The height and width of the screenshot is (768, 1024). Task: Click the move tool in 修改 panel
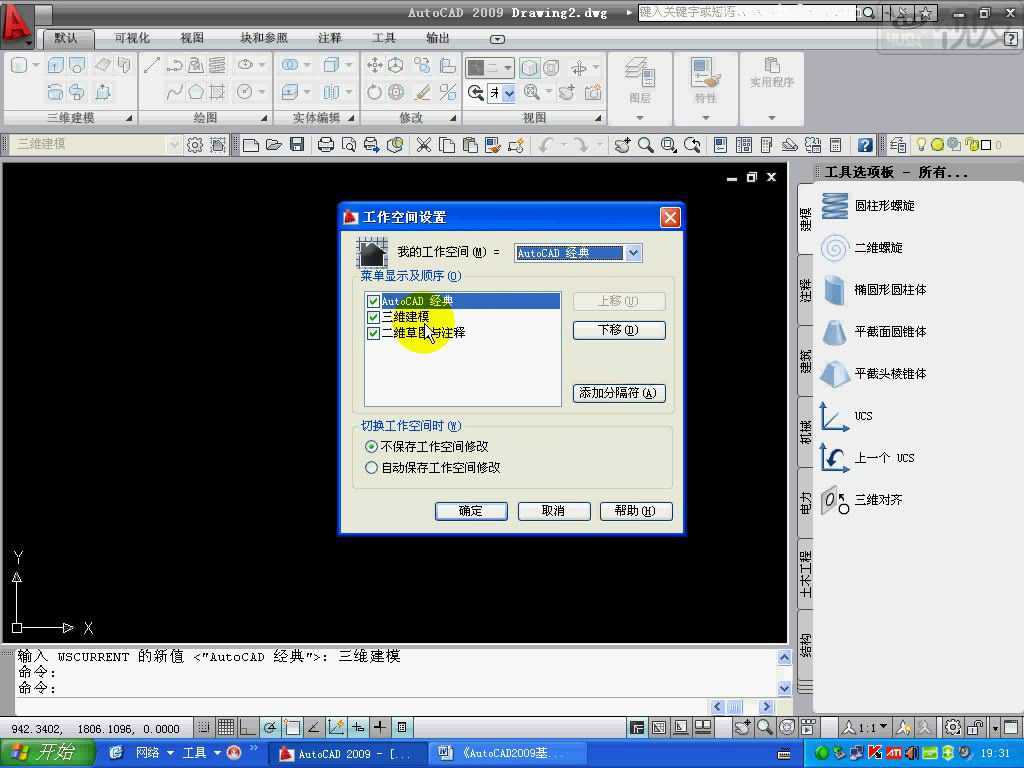375,65
